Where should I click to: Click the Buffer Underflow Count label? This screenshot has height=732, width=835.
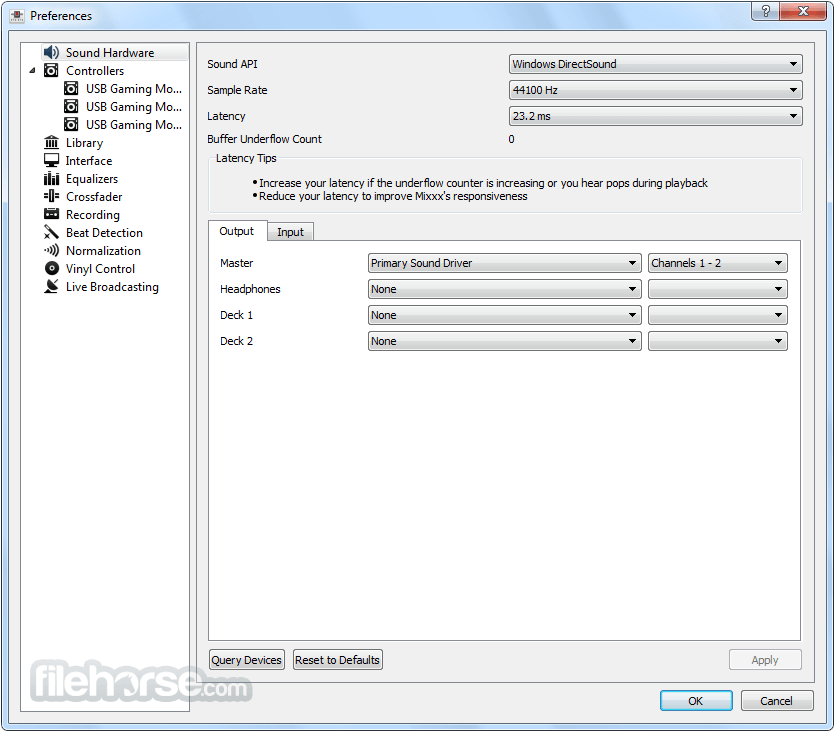(264, 139)
